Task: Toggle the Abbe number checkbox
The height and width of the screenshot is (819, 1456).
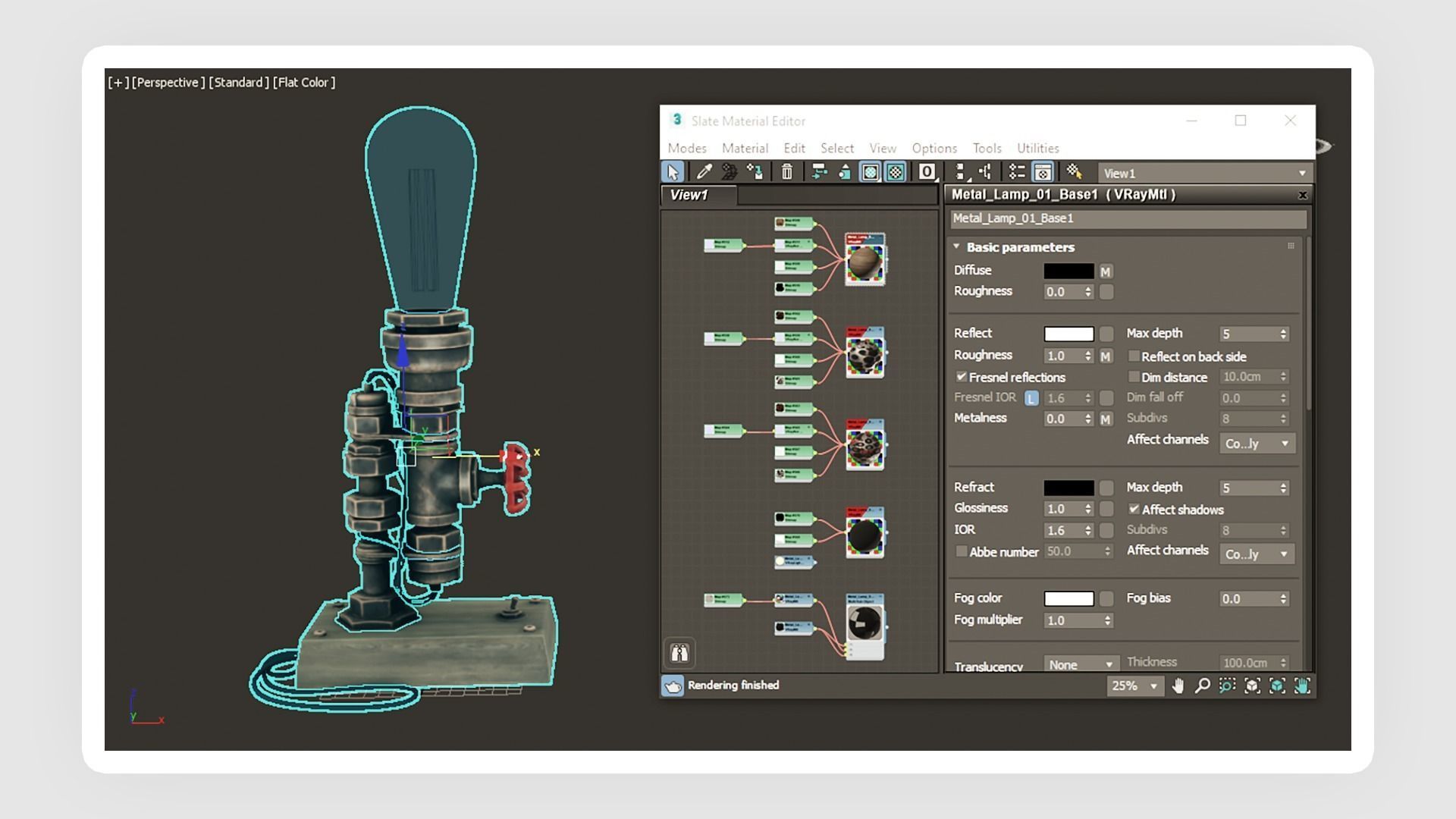Action: [962, 552]
